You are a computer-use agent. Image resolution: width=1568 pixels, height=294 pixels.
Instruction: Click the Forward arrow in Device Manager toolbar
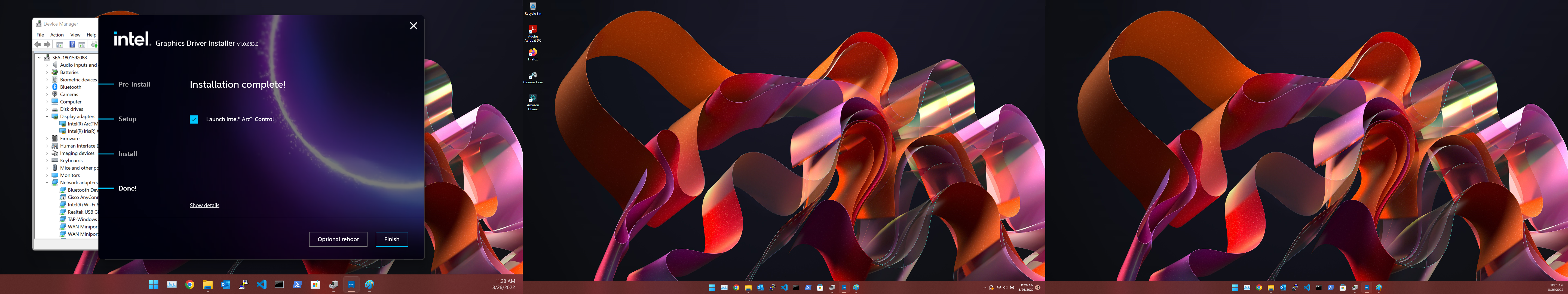[x=47, y=44]
